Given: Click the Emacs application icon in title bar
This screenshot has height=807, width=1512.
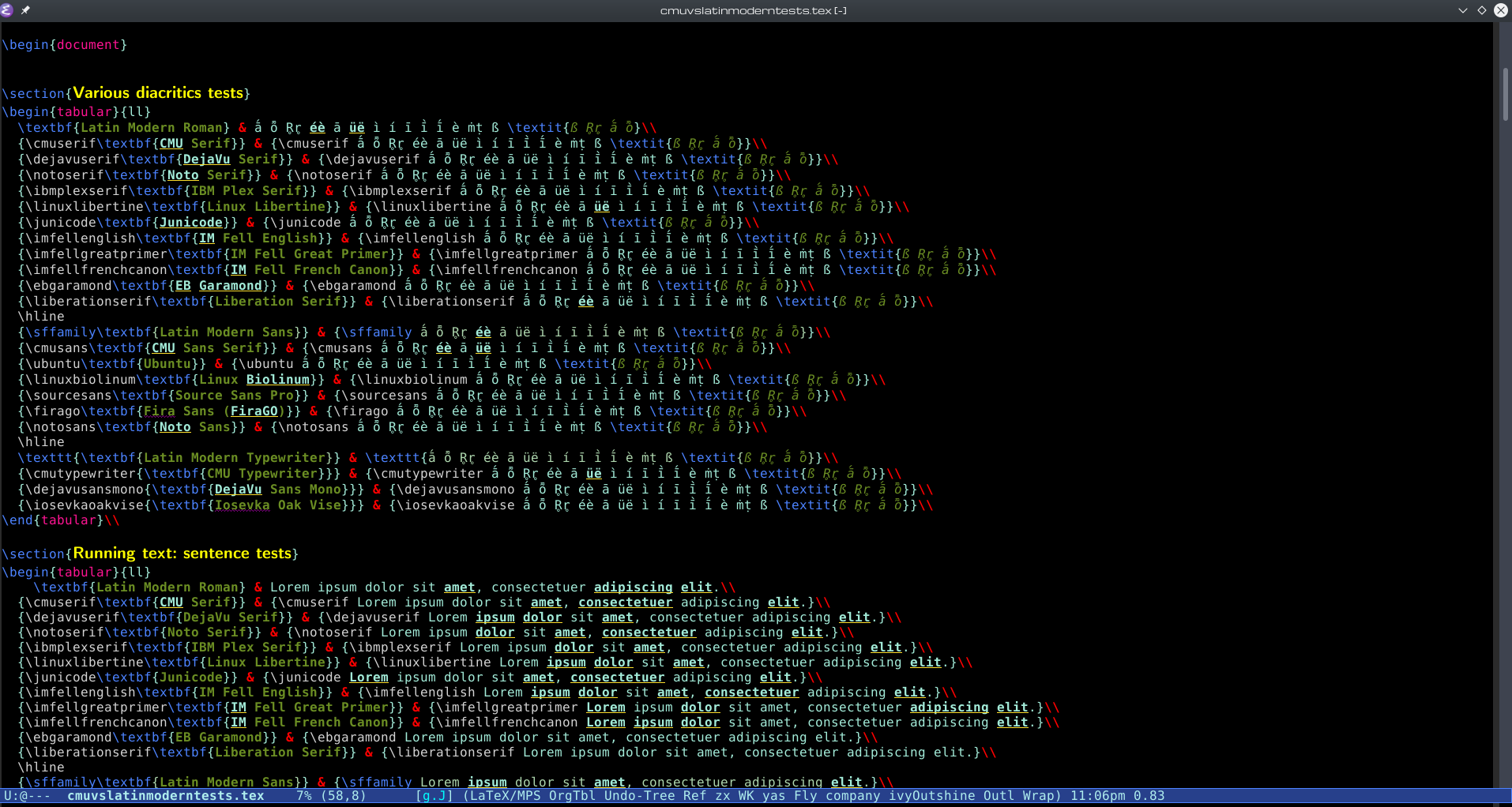Looking at the screenshot, I should pos(7,10).
